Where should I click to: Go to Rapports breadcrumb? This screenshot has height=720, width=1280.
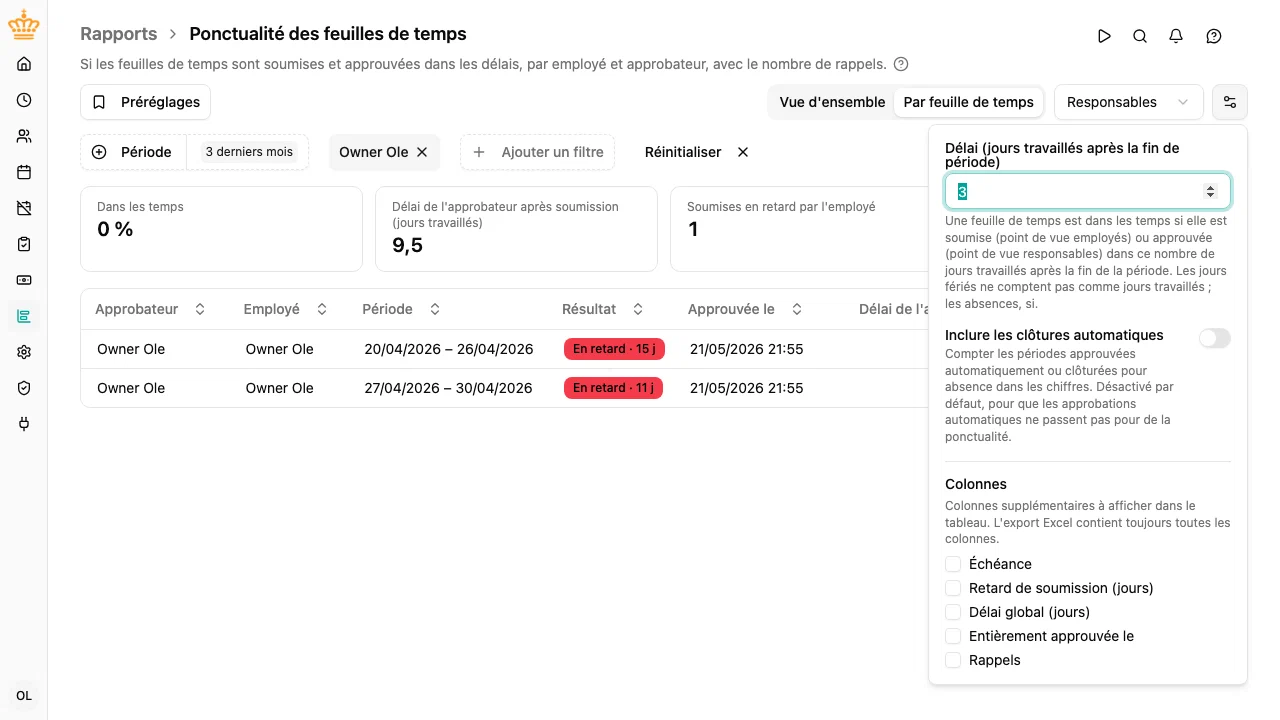tap(119, 34)
